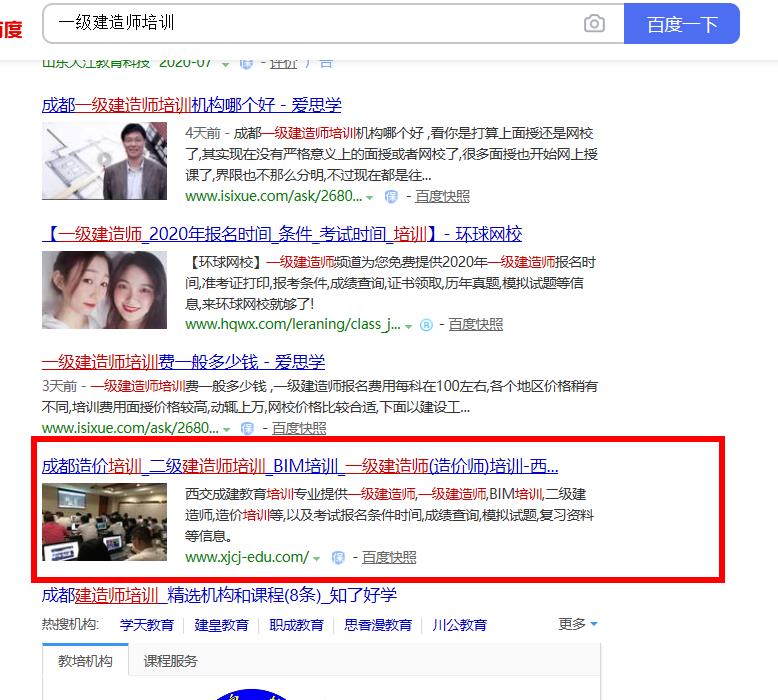This screenshot has height=700, width=778.
Task: Click the camera image search icon
Action: point(594,24)
